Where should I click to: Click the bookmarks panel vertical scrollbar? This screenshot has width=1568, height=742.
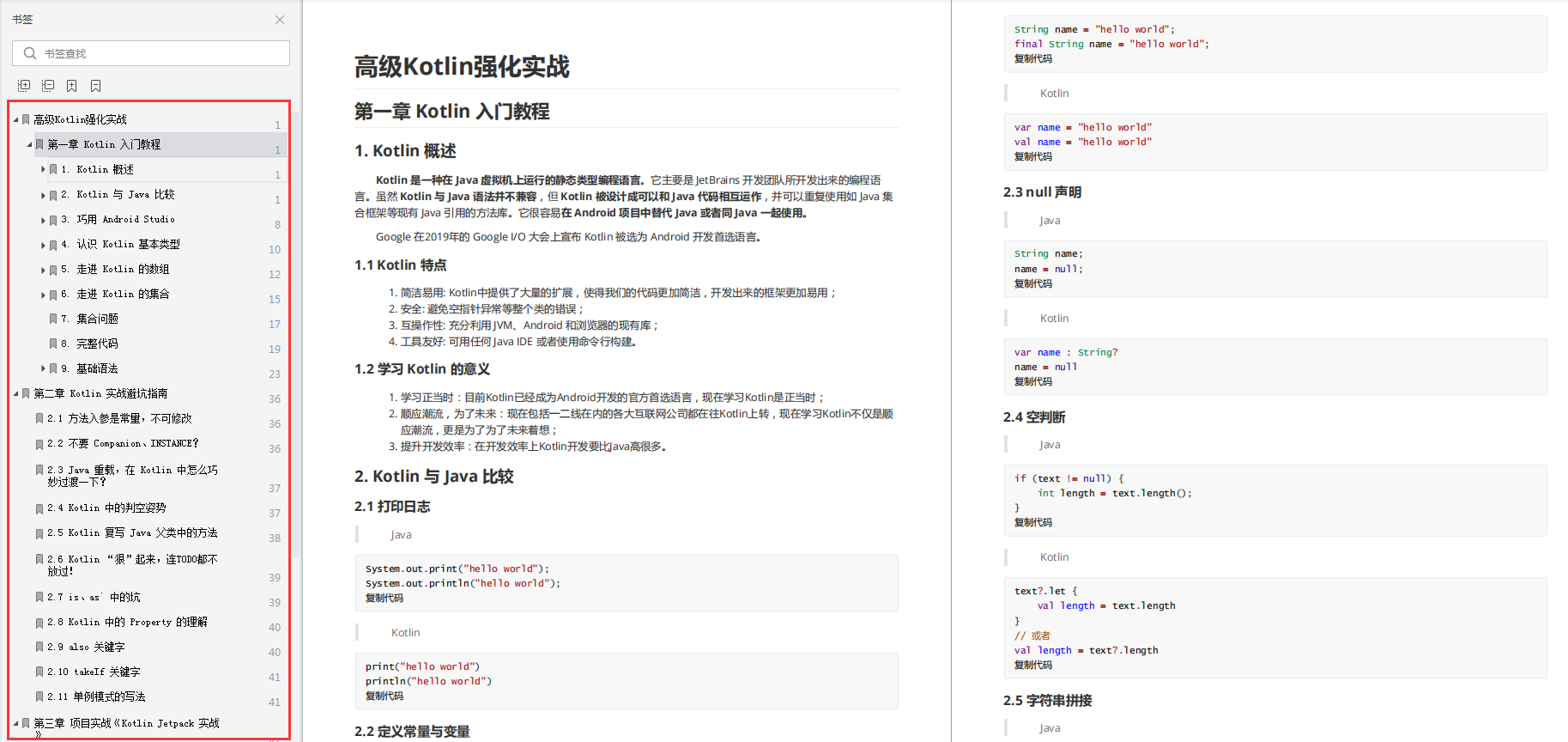296,335
